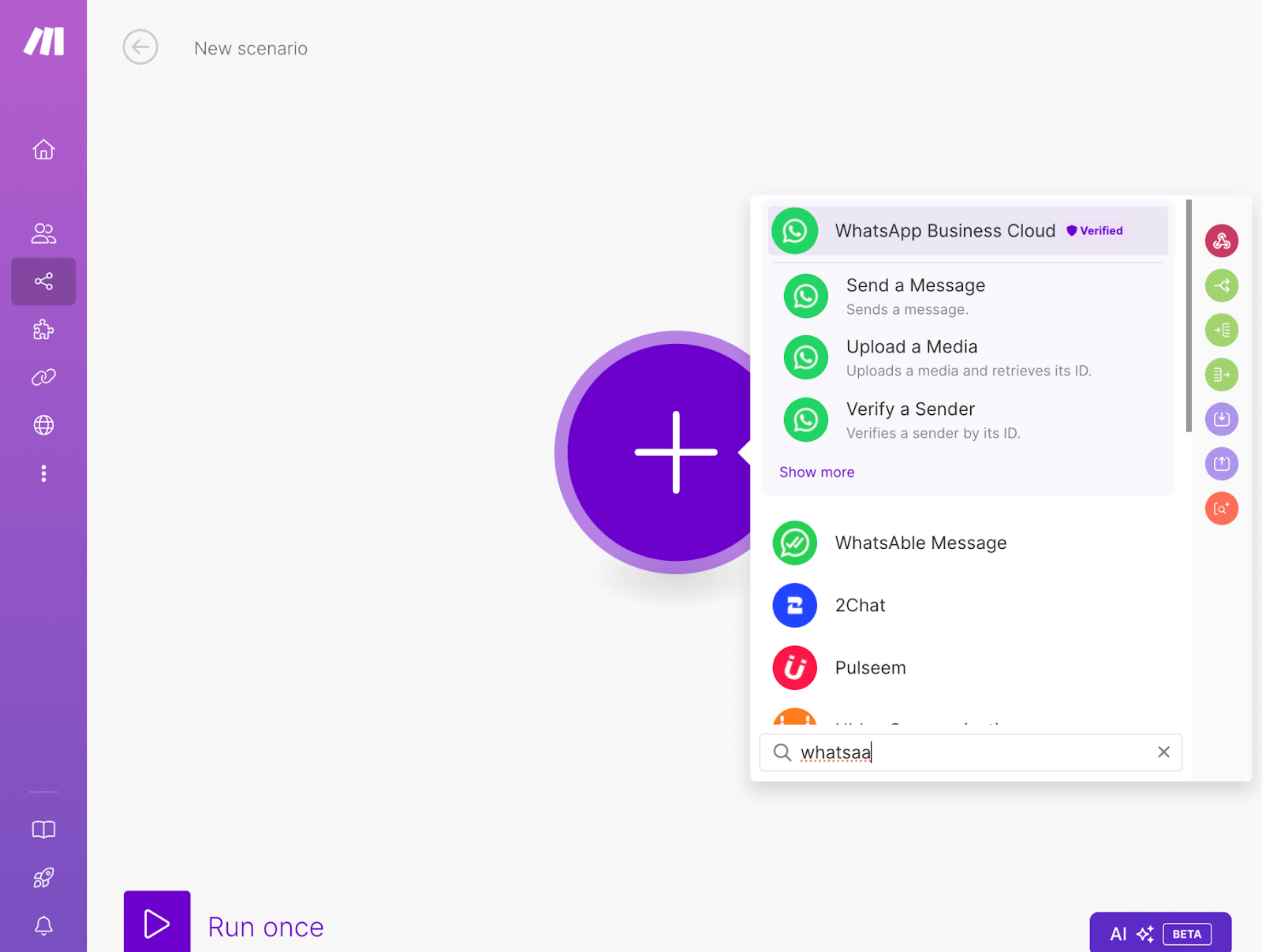Pick the red Webhooks module shortcut

tap(1221, 241)
